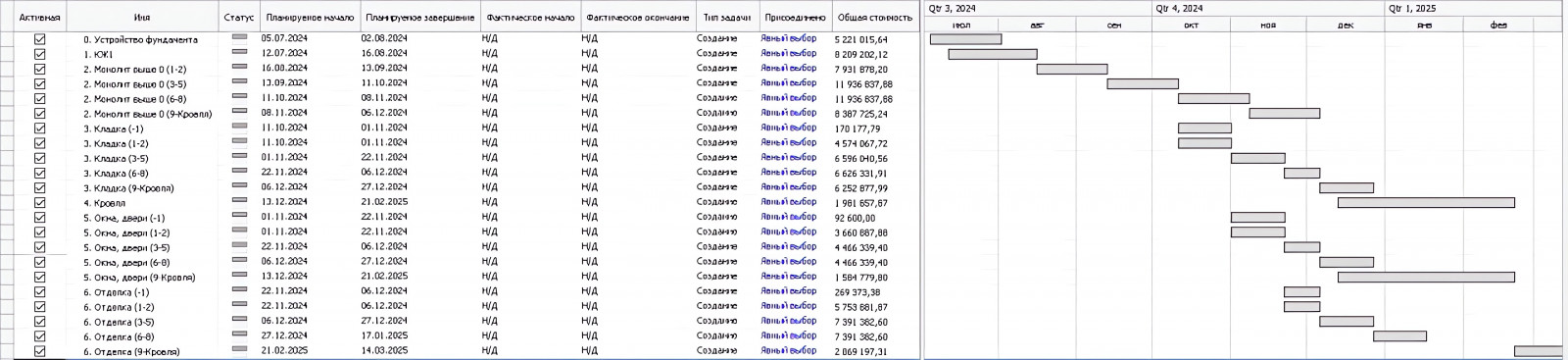Deactivate the 4. Кровля task checkbox
Image resolution: width=1568 pixels, height=360 pixels.
pyautogui.click(x=40, y=202)
